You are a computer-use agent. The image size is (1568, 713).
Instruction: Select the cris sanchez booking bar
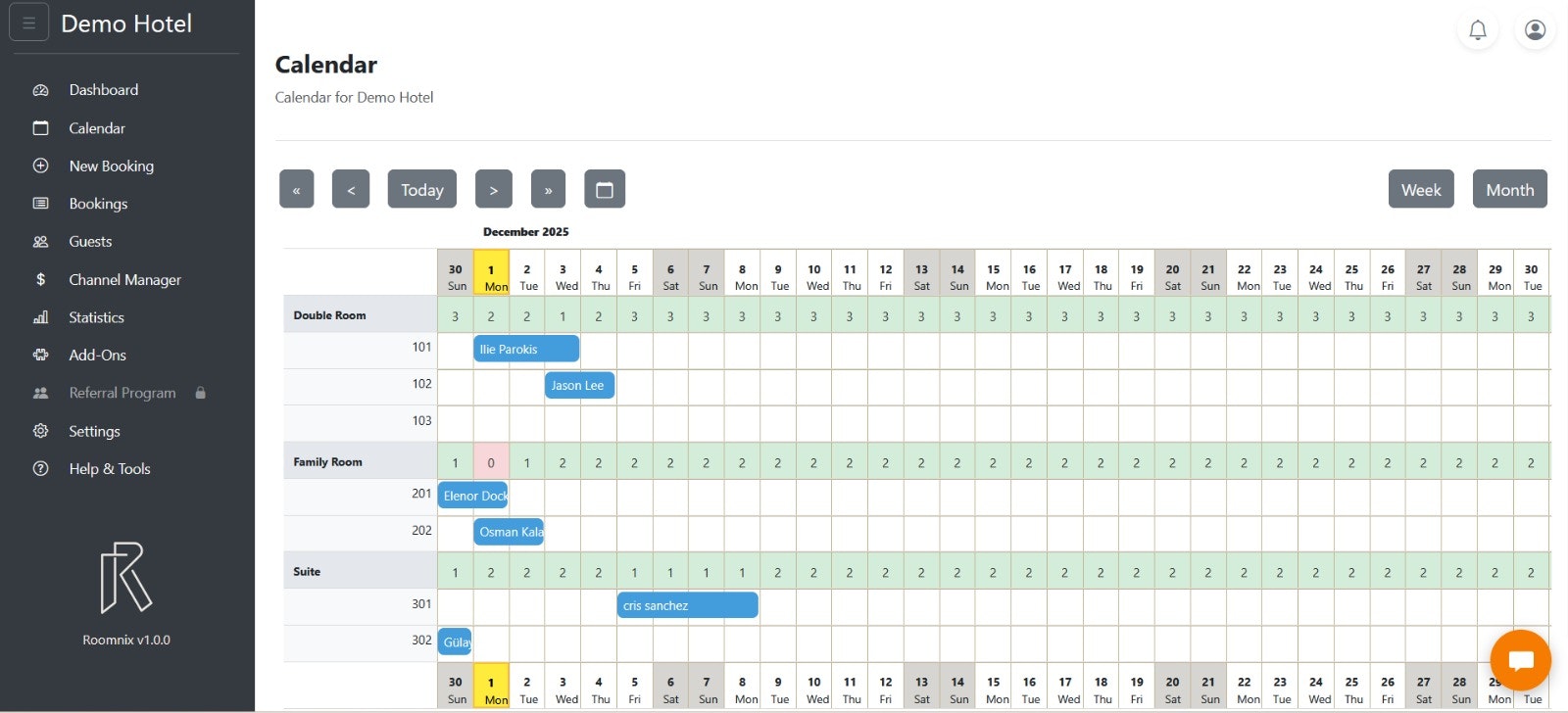(x=686, y=604)
